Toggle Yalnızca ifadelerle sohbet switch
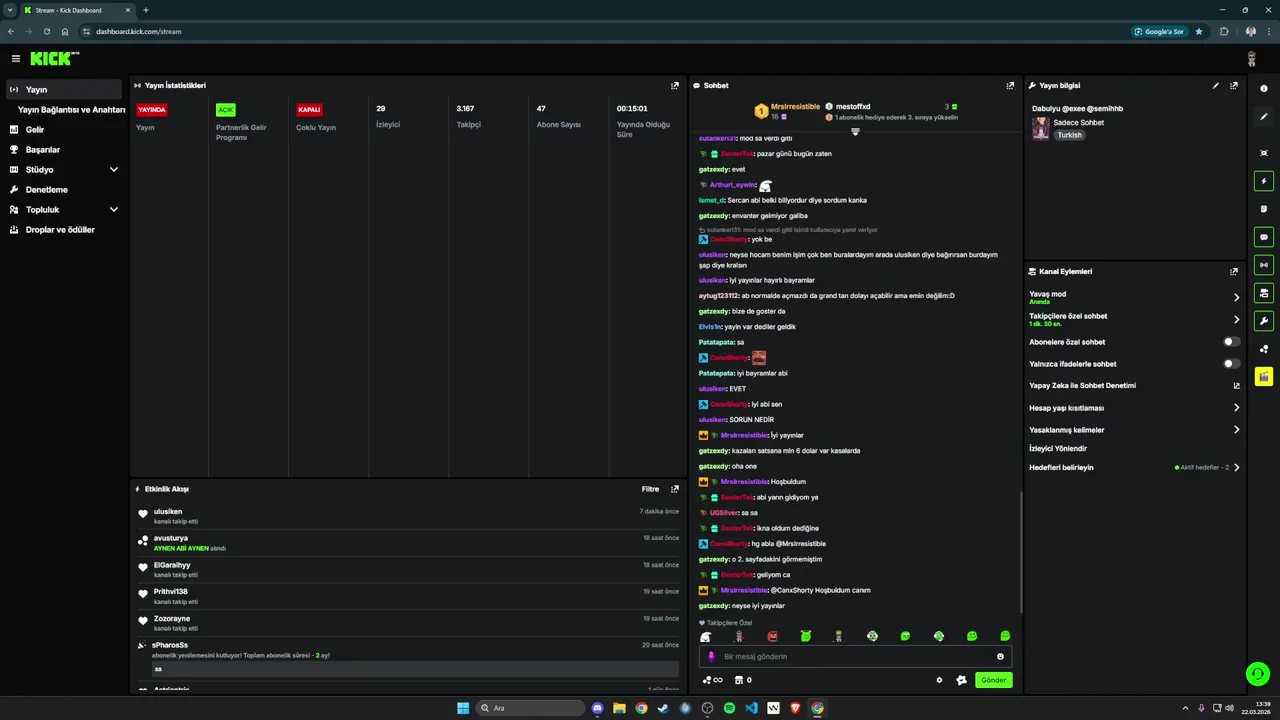The image size is (1280, 720). tap(1232, 364)
